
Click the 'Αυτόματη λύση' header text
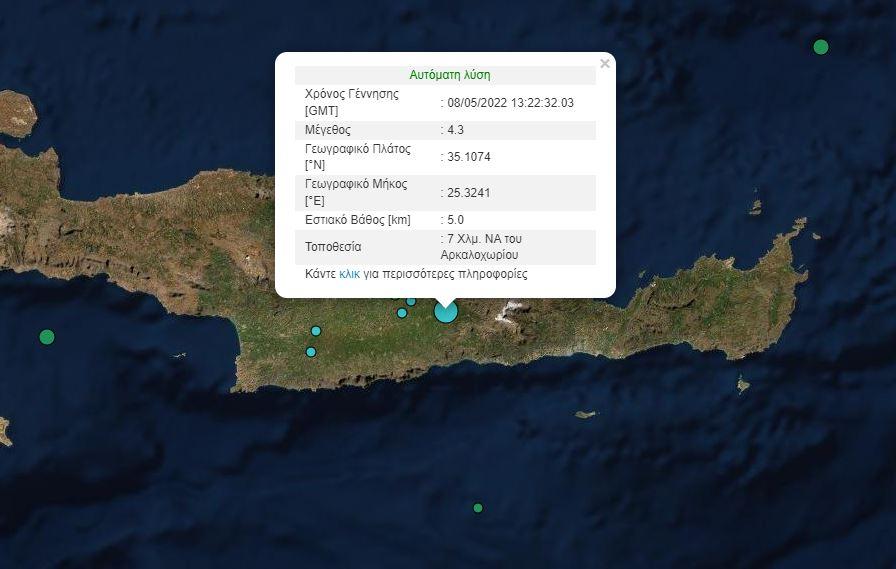(449, 75)
